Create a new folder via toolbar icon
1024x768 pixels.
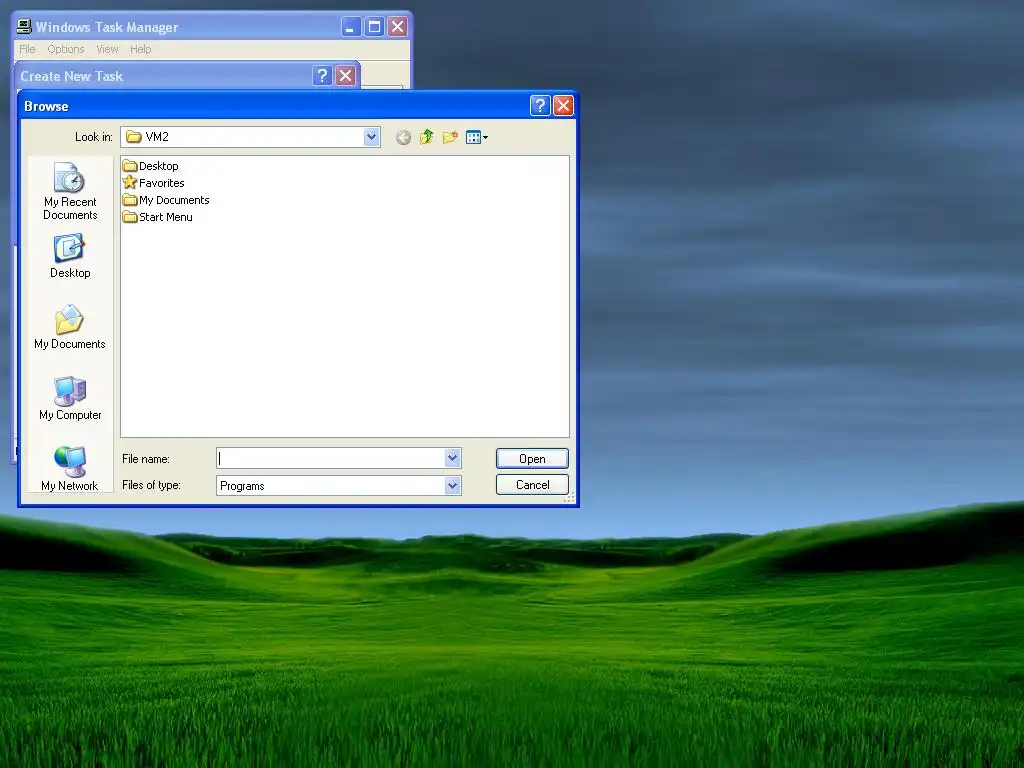coord(450,137)
